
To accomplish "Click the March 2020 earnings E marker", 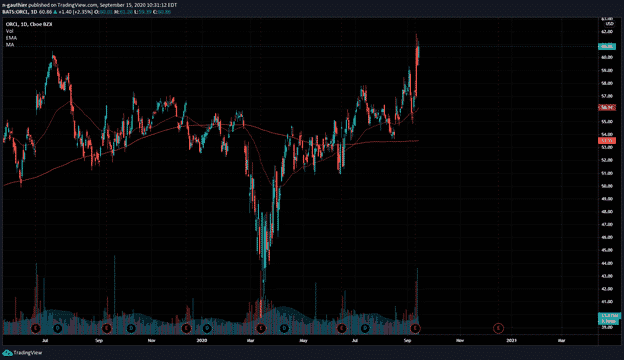I will pyautogui.click(x=261, y=328).
